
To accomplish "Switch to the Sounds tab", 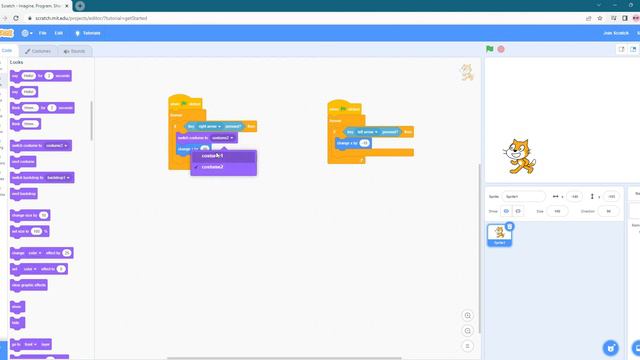I will click(74, 51).
